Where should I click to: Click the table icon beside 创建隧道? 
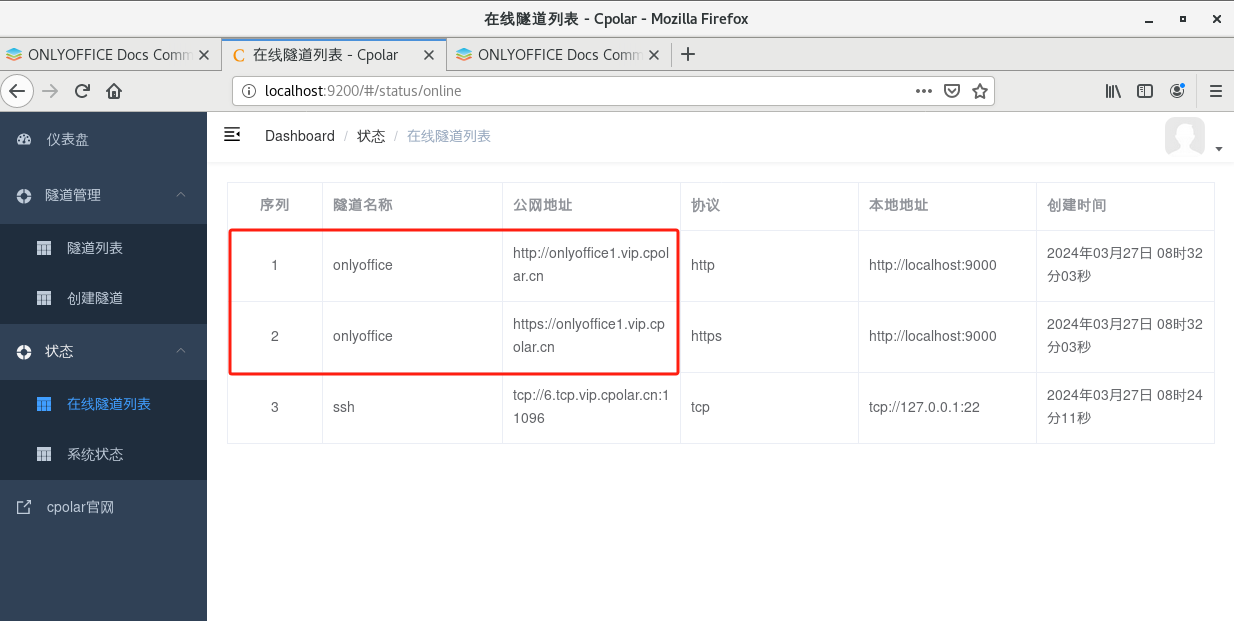pos(44,298)
